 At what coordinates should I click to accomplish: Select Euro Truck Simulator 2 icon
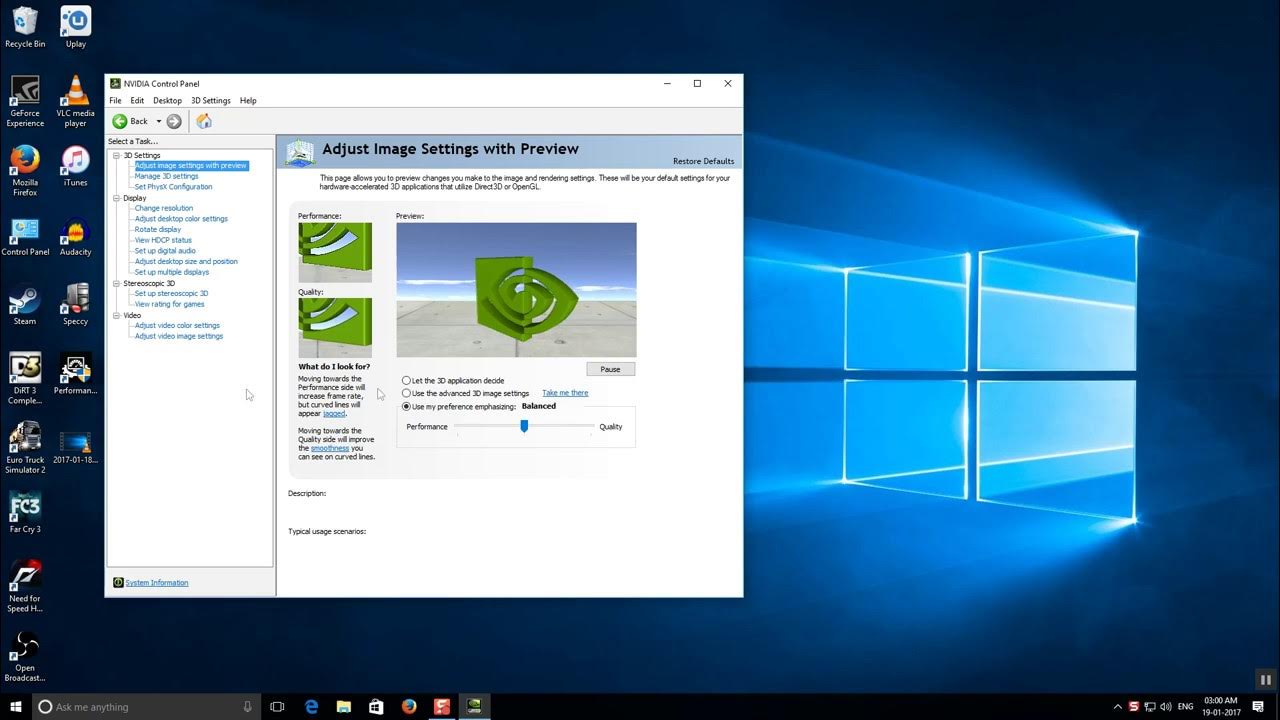pos(25,447)
